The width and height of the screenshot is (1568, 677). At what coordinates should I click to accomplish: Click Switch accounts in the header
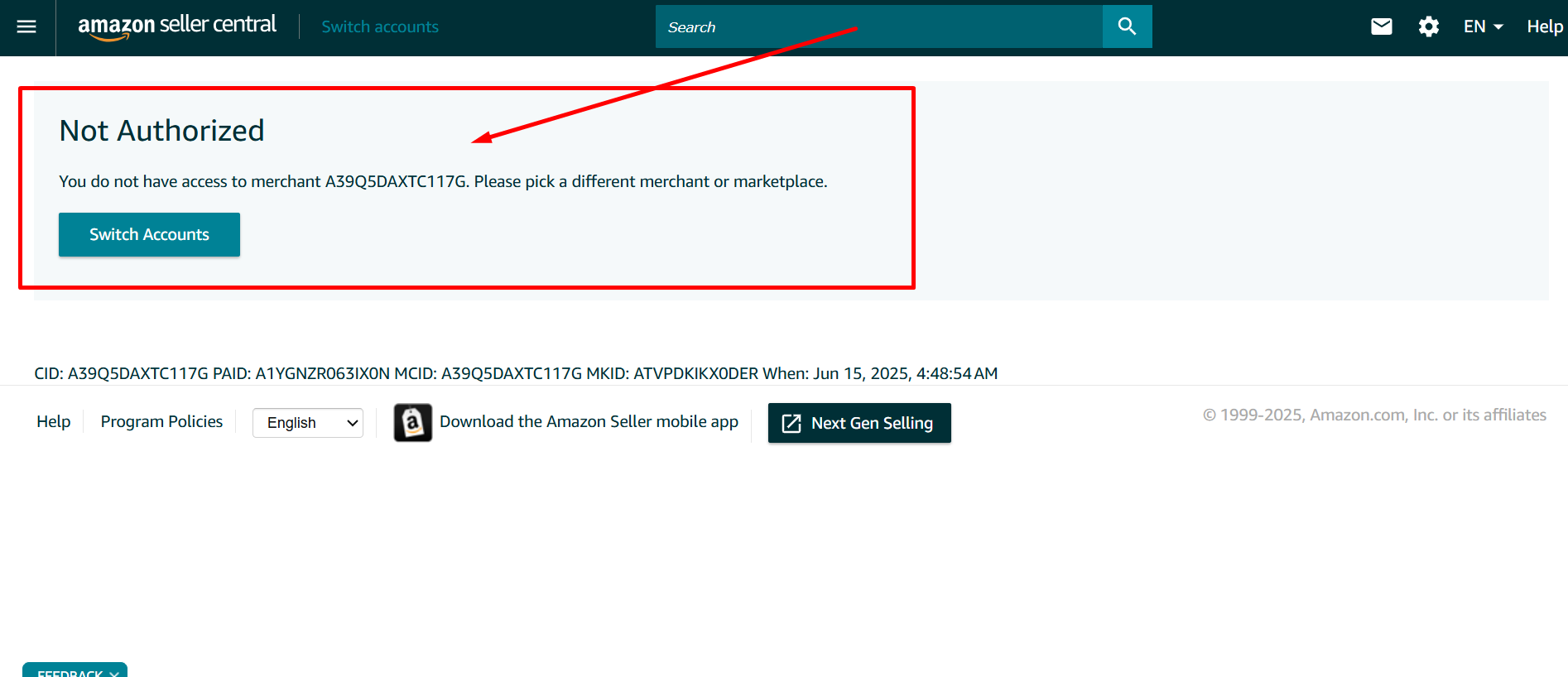pos(380,26)
